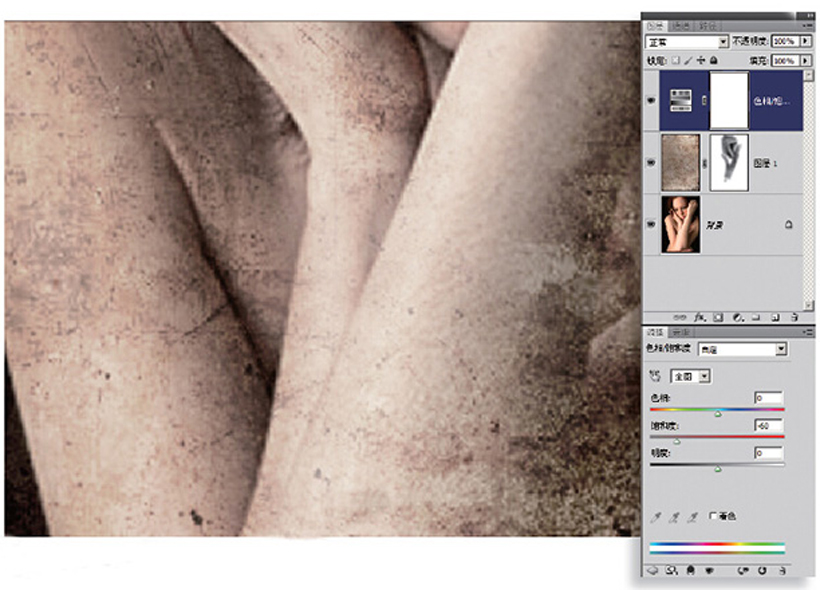
Task: Create a new layer icon
Action: [x=775, y=317]
